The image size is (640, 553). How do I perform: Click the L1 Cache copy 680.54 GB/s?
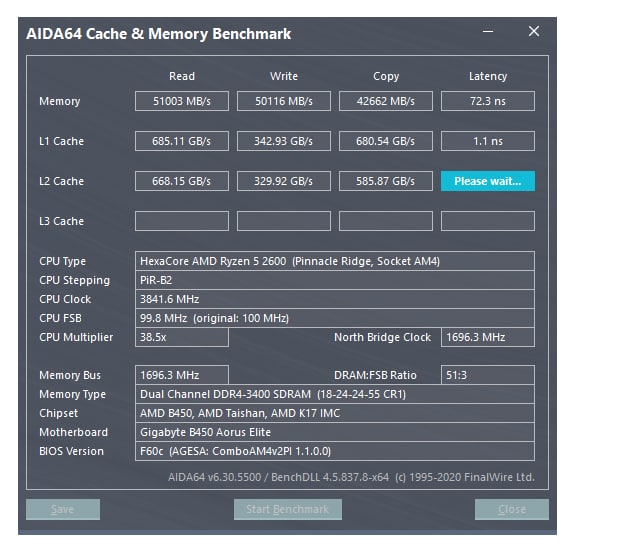(386, 141)
